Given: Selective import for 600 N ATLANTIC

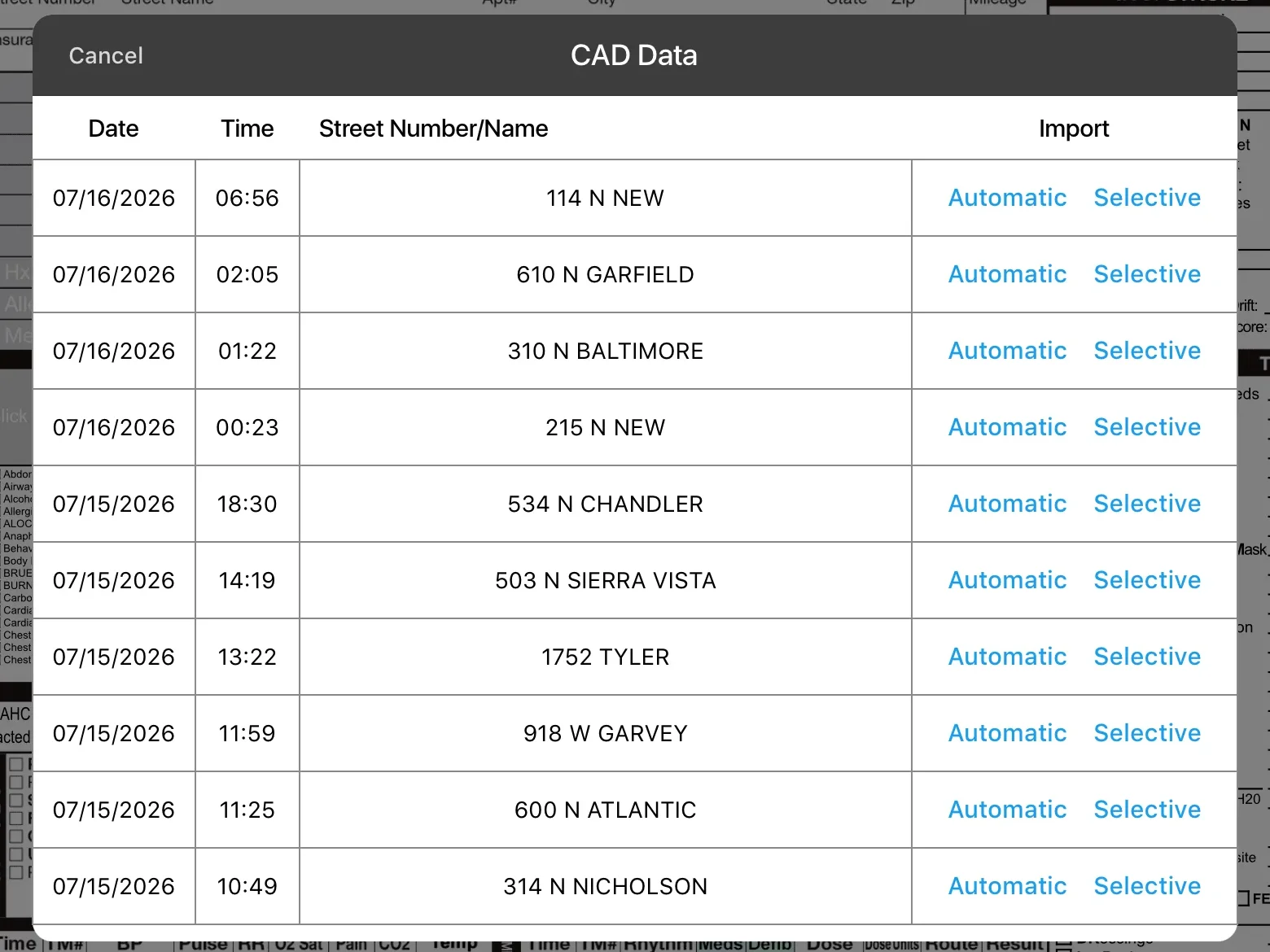Looking at the screenshot, I should (x=1147, y=810).
